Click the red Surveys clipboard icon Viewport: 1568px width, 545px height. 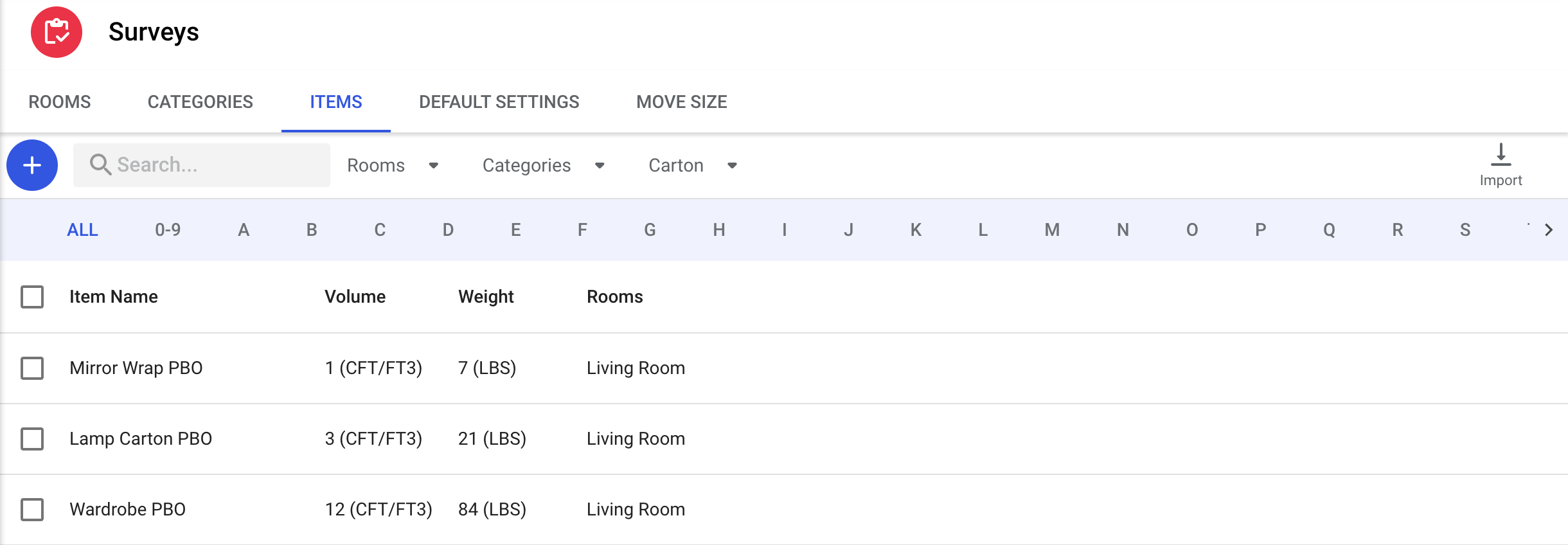click(x=57, y=32)
